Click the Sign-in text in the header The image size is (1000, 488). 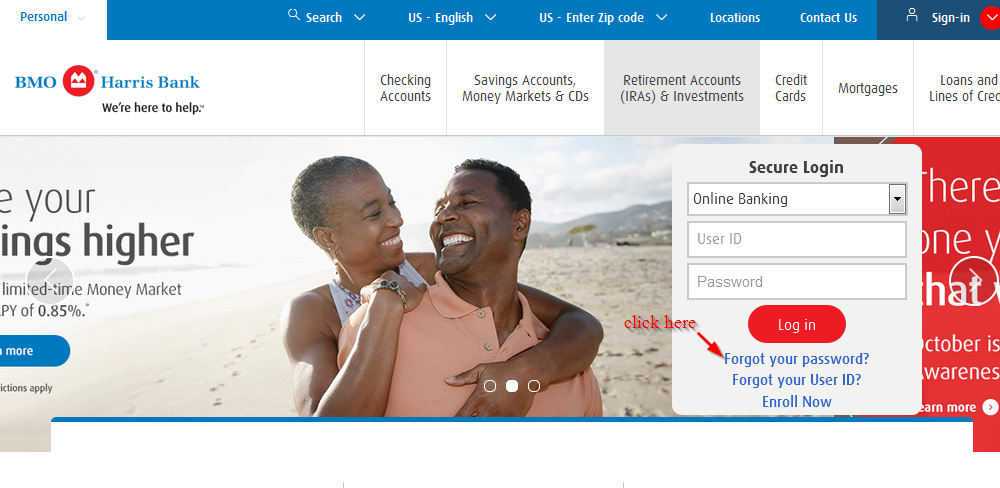(x=950, y=18)
